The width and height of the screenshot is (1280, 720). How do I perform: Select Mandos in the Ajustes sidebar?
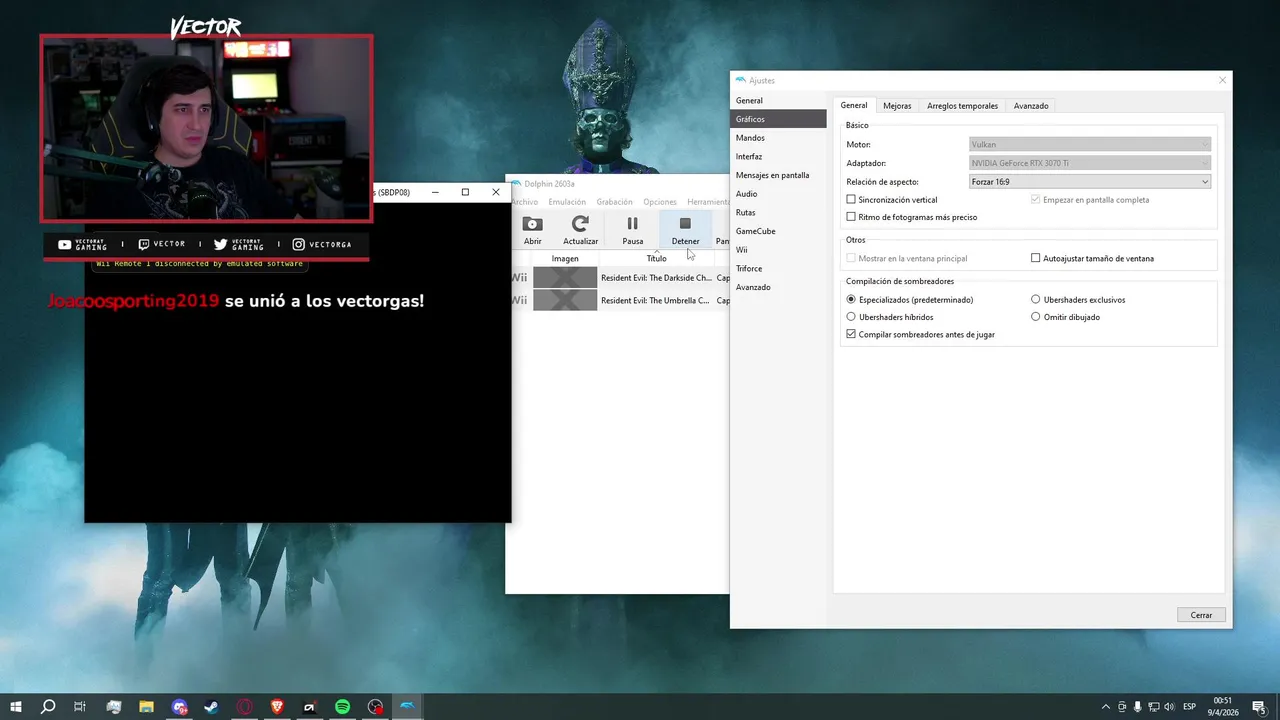click(x=779, y=138)
